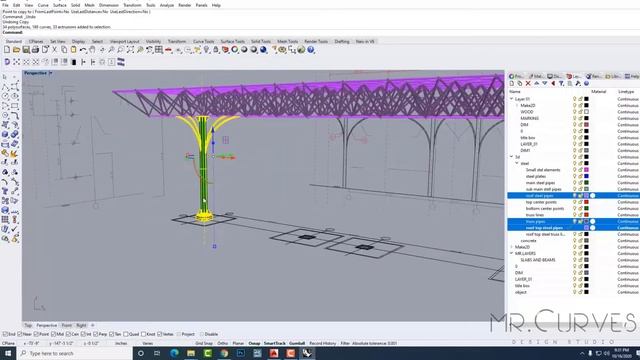Screen dimensions: 640x360
Task: Click the Paste clipboard icon
Action: point(73,50)
